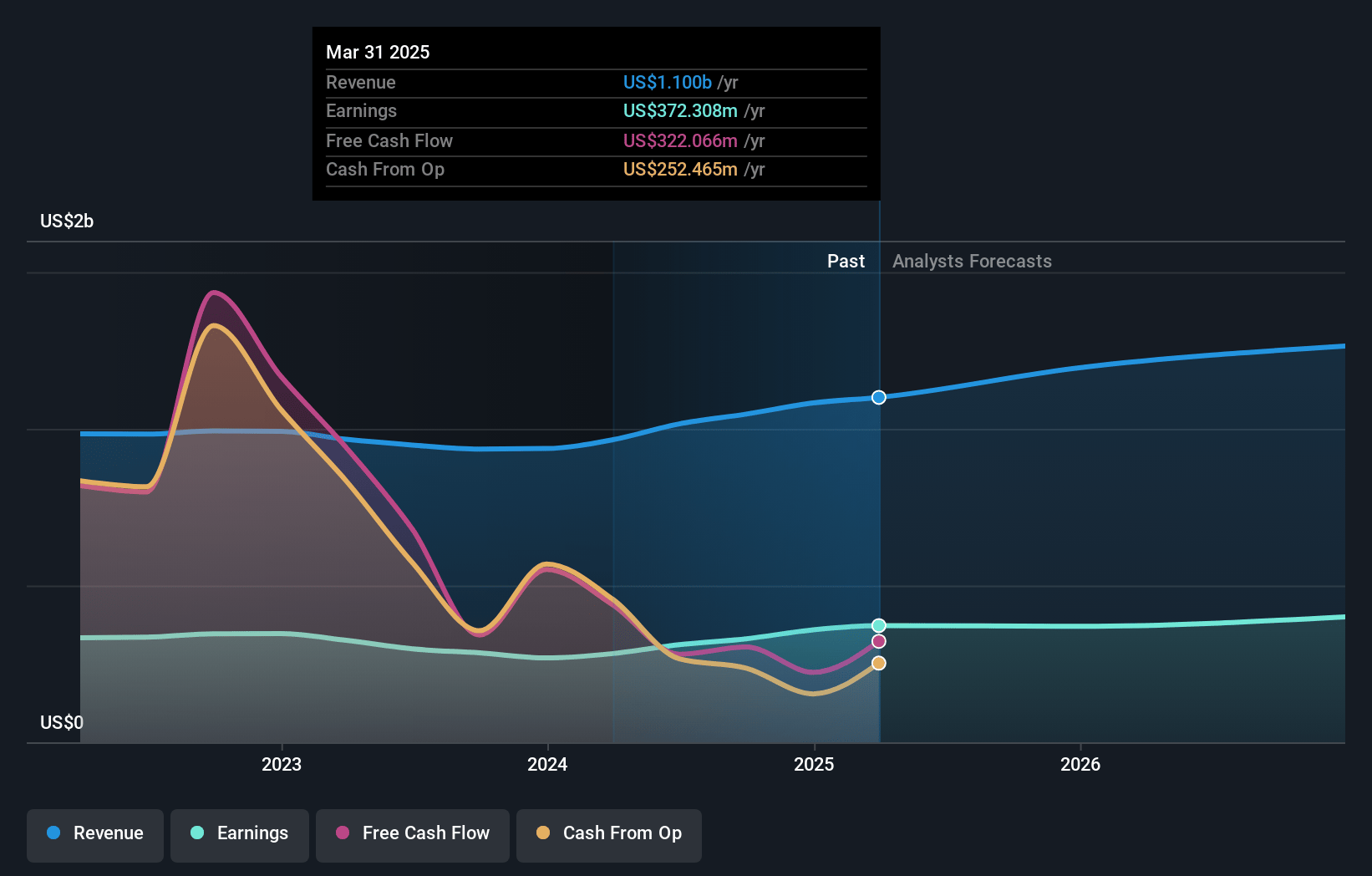Click the US$1.100b revenue value in tooltip
This screenshot has width=1372, height=876.
tap(668, 82)
